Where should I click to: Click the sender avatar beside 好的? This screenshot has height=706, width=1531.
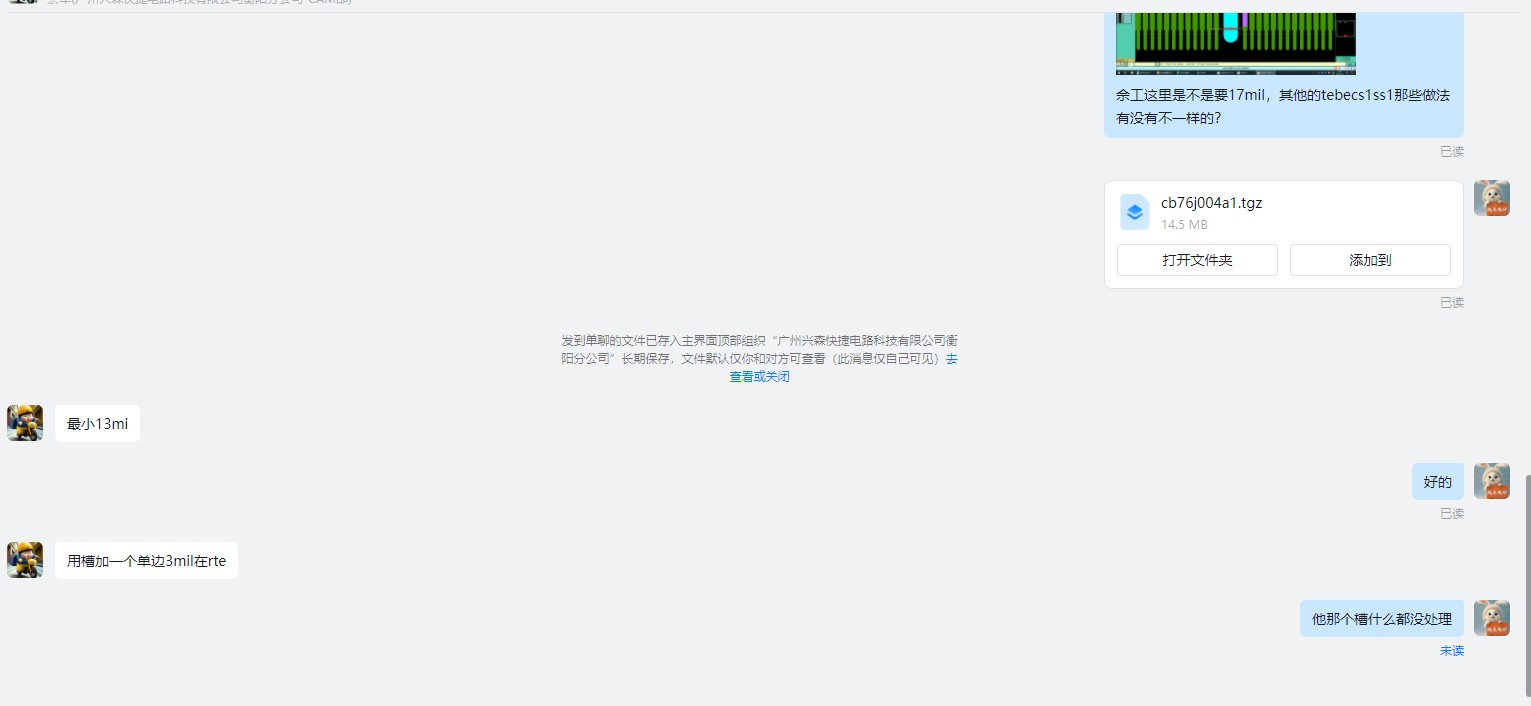(1492, 481)
